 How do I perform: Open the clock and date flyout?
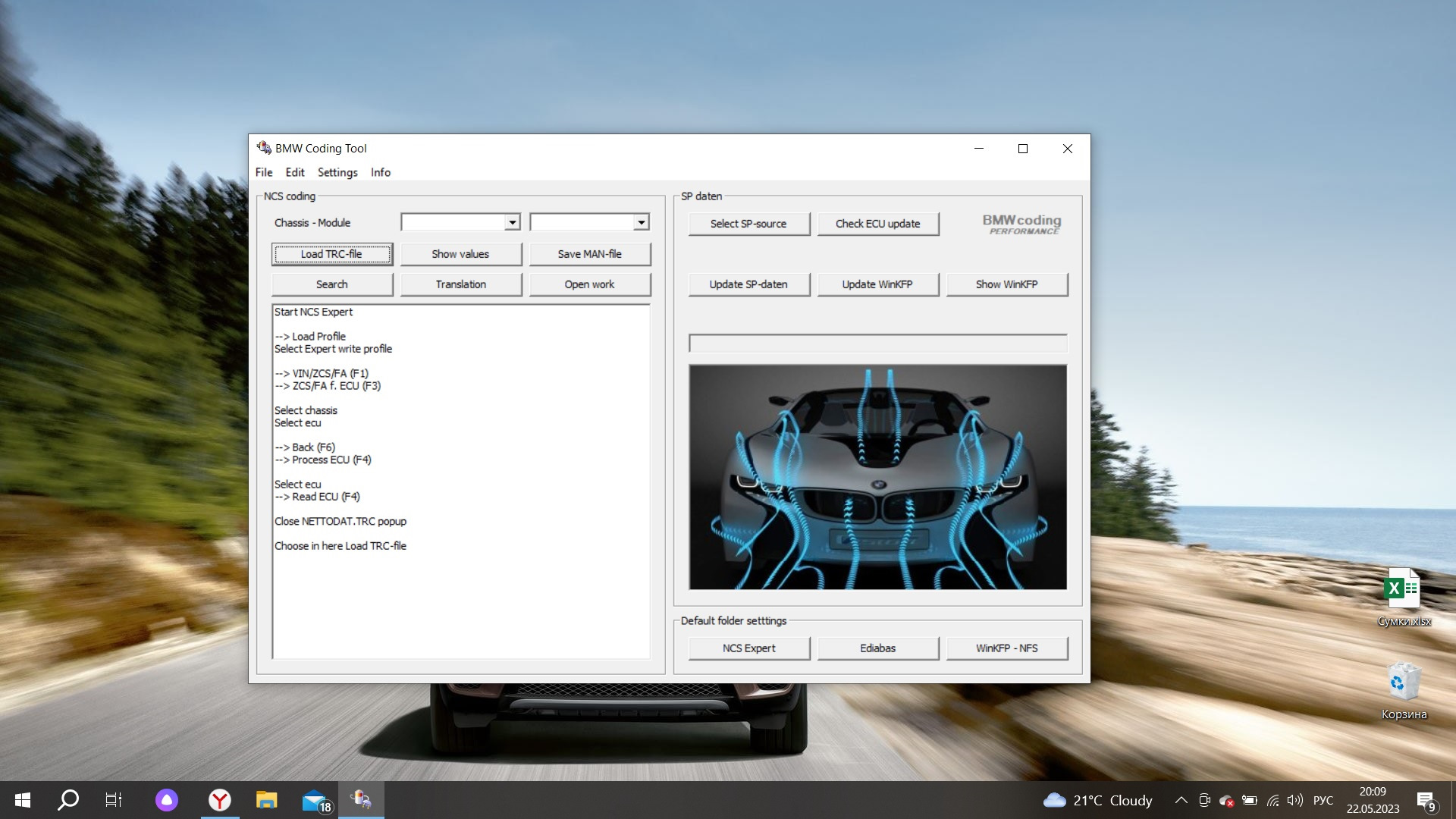1373,800
